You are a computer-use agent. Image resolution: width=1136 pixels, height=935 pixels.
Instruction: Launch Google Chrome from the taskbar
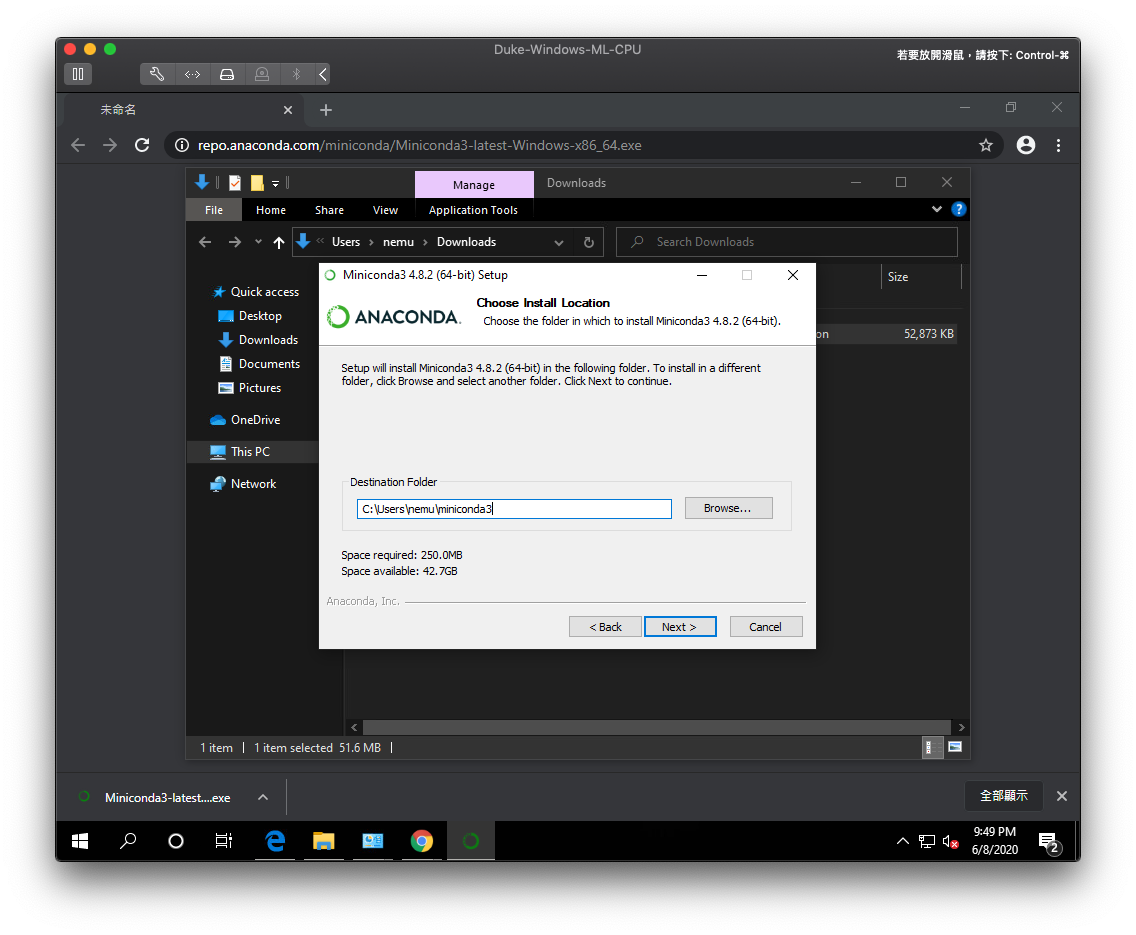click(x=422, y=841)
